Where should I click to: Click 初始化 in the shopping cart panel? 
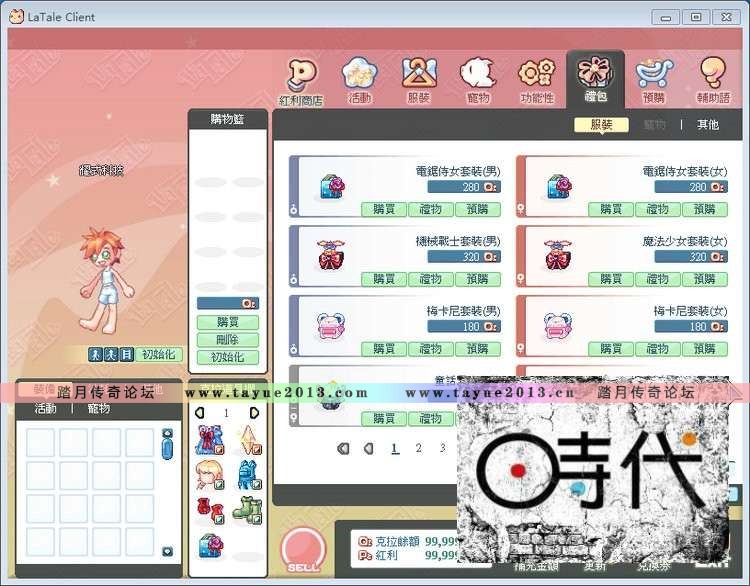pyautogui.click(x=228, y=357)
